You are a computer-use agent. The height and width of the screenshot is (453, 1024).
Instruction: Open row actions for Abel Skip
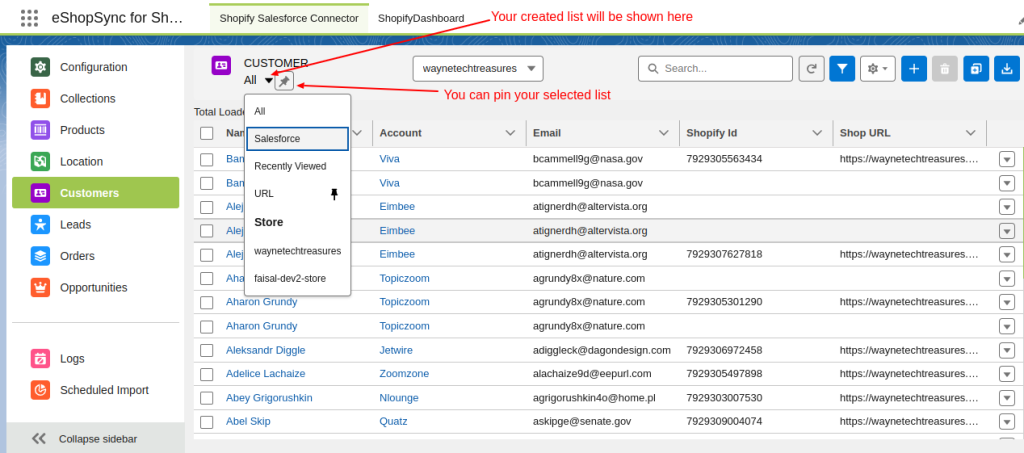(1006, 422)
